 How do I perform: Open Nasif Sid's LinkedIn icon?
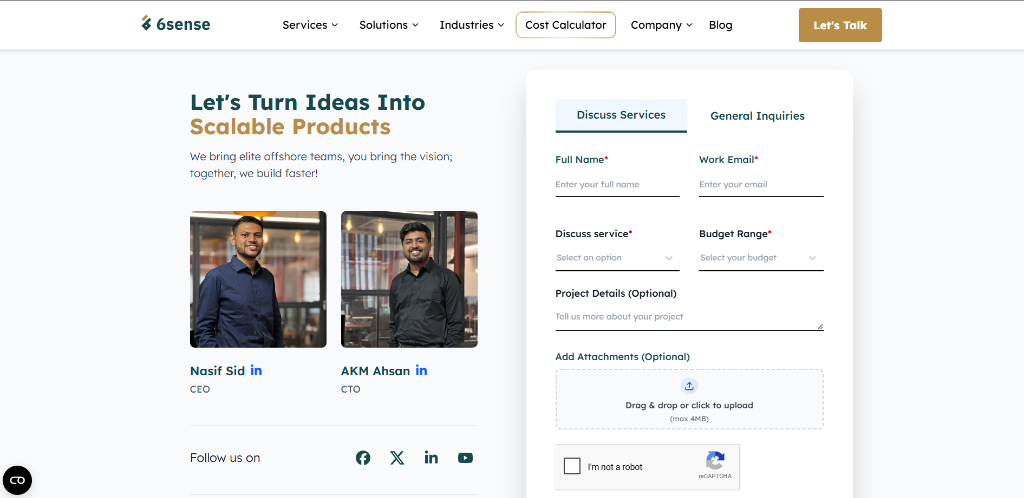tap(256, 370)
